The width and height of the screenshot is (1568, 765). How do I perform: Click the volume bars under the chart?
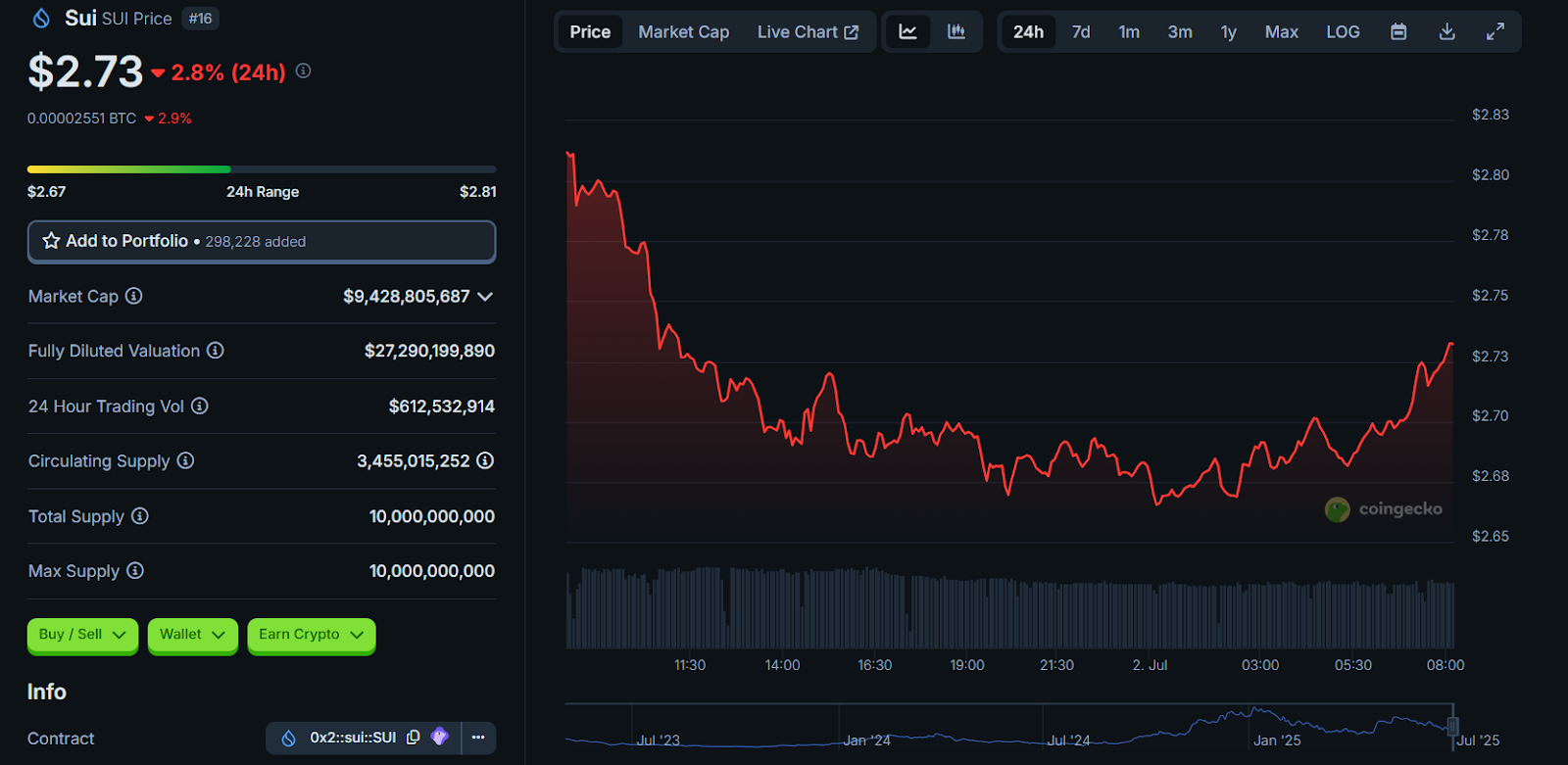pos(1009,609)
